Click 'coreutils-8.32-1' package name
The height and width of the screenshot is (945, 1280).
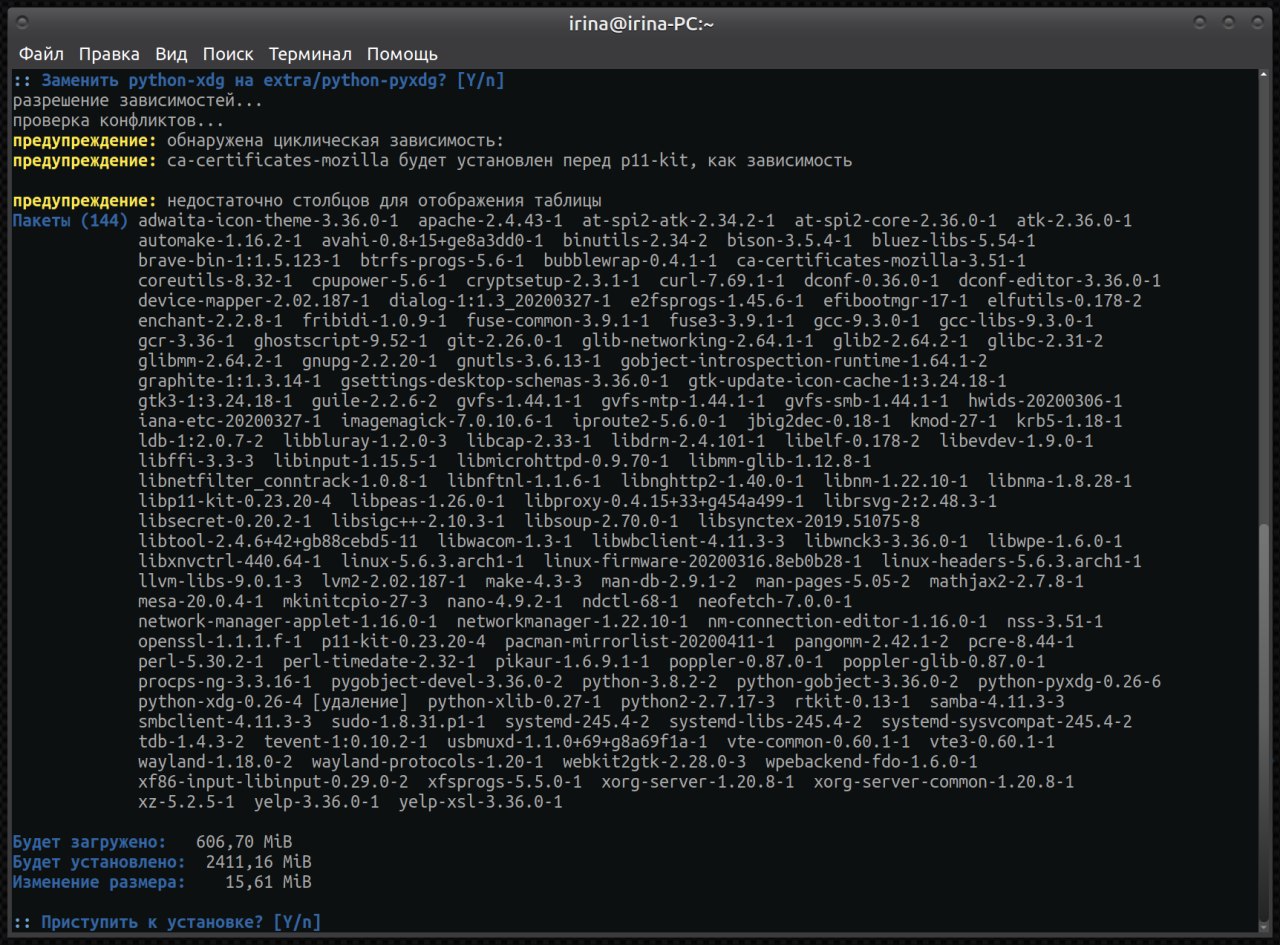215,280
